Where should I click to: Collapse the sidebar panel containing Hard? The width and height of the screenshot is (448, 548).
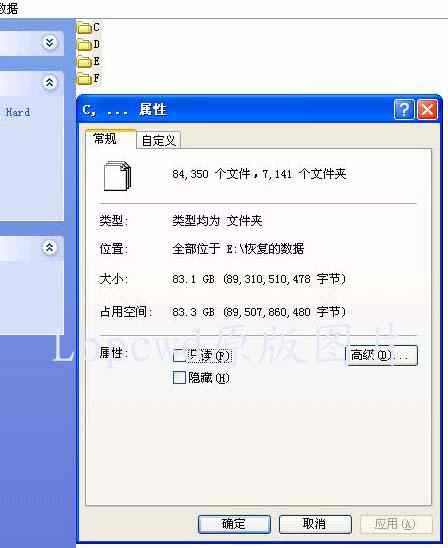49,83
